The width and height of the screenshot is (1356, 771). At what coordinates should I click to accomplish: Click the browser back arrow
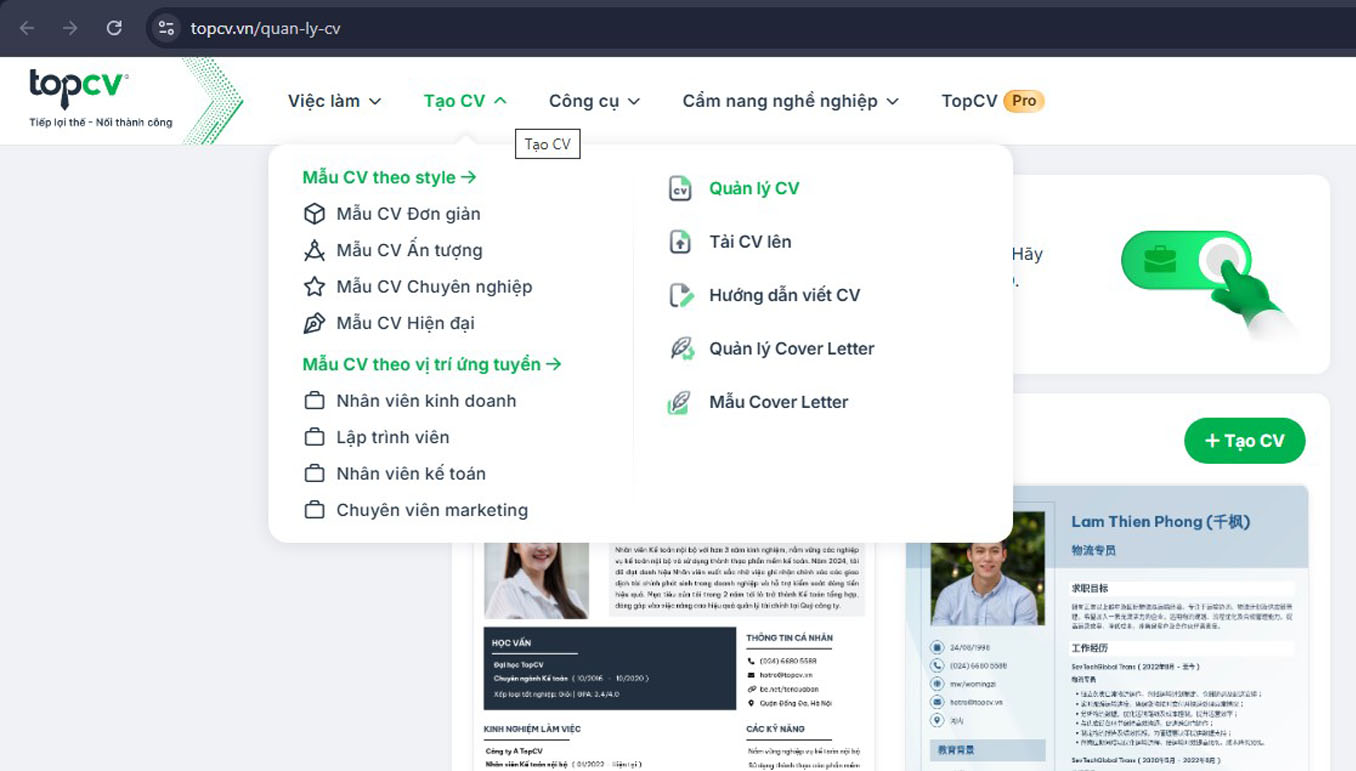27,28
